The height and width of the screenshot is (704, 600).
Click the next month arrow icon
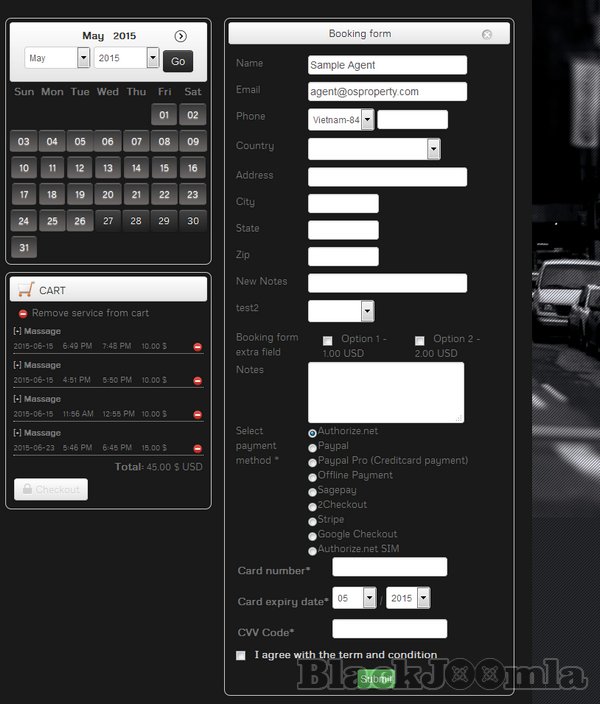click(x=180, y=36)
